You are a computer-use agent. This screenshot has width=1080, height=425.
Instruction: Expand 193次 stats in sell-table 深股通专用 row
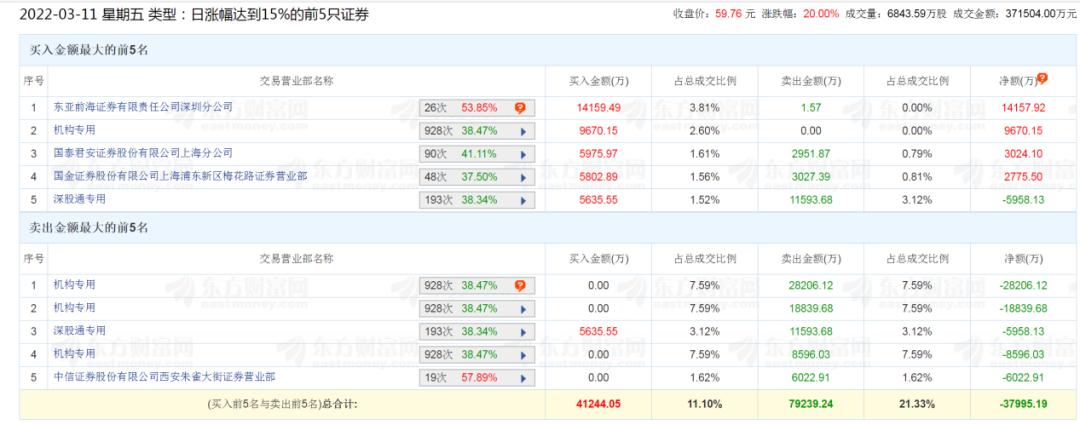point(520,331)
